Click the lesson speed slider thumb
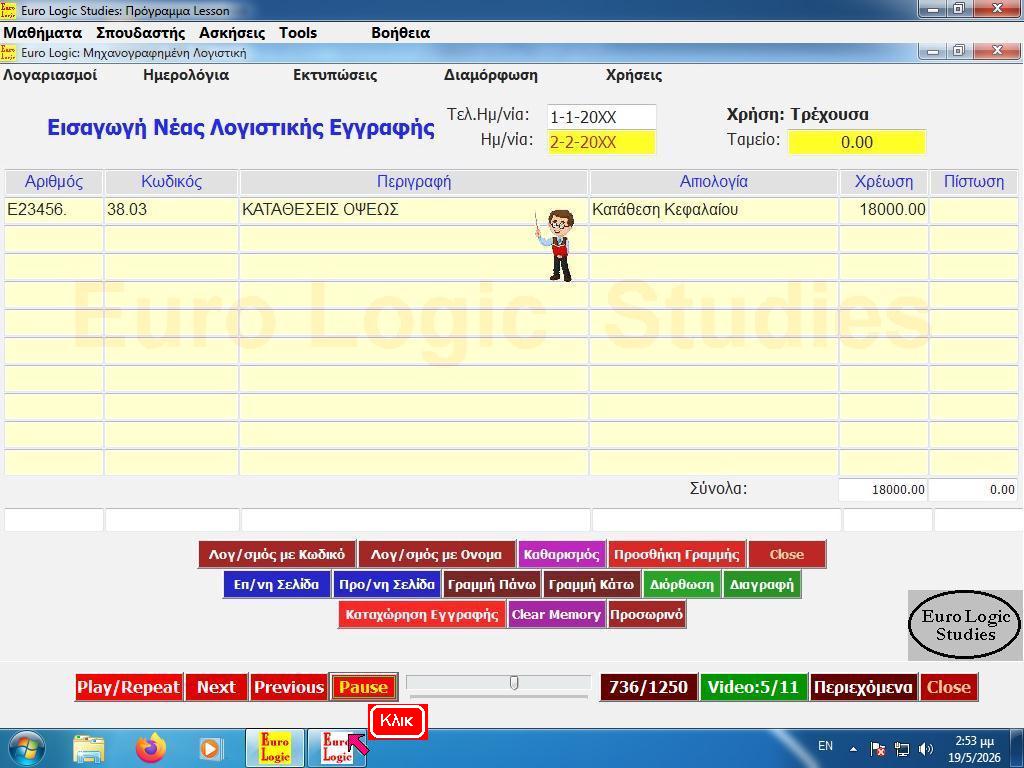1024x768 pixels. (514, 683)
